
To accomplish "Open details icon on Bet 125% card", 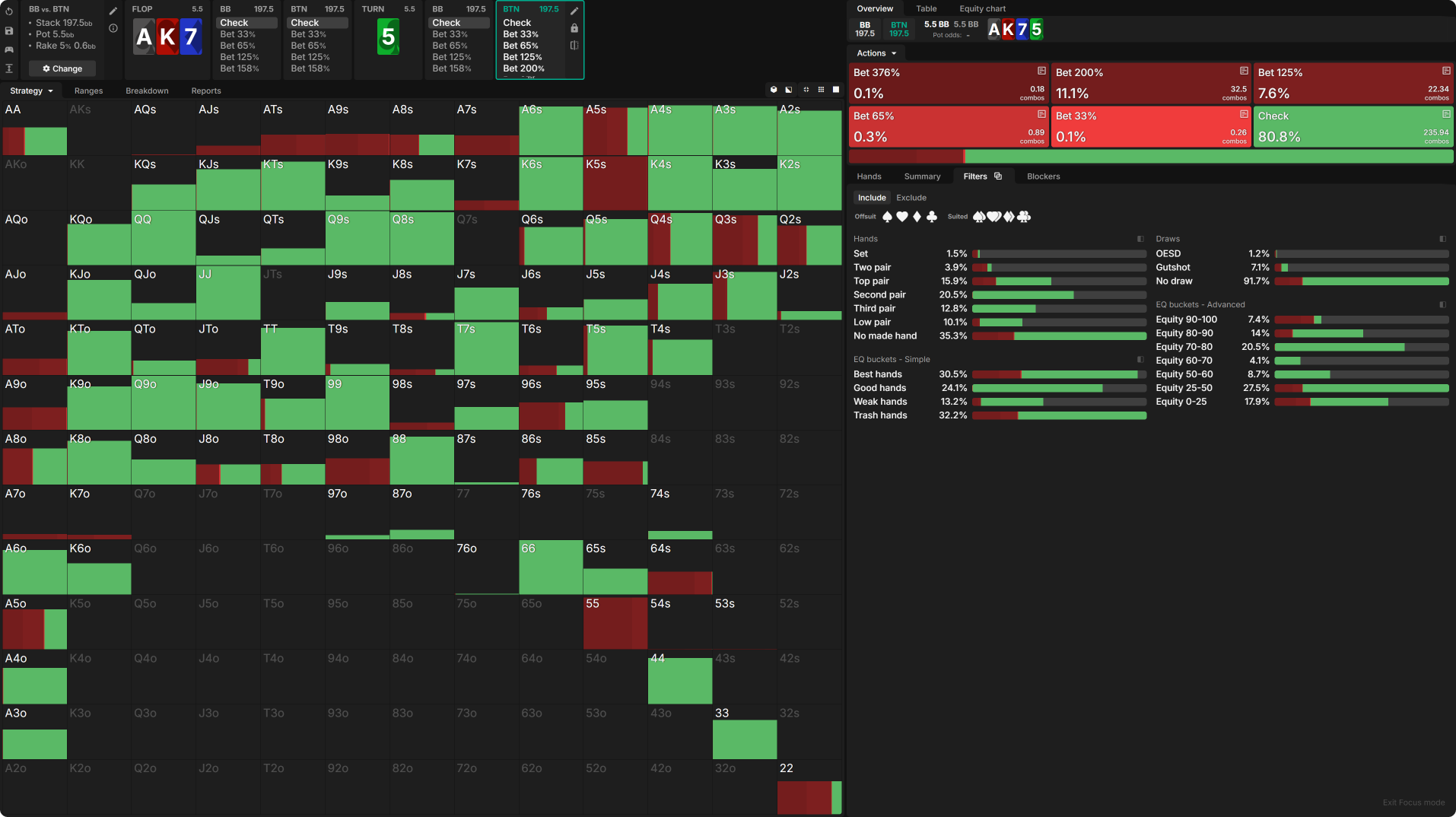I will [1446, 71].
